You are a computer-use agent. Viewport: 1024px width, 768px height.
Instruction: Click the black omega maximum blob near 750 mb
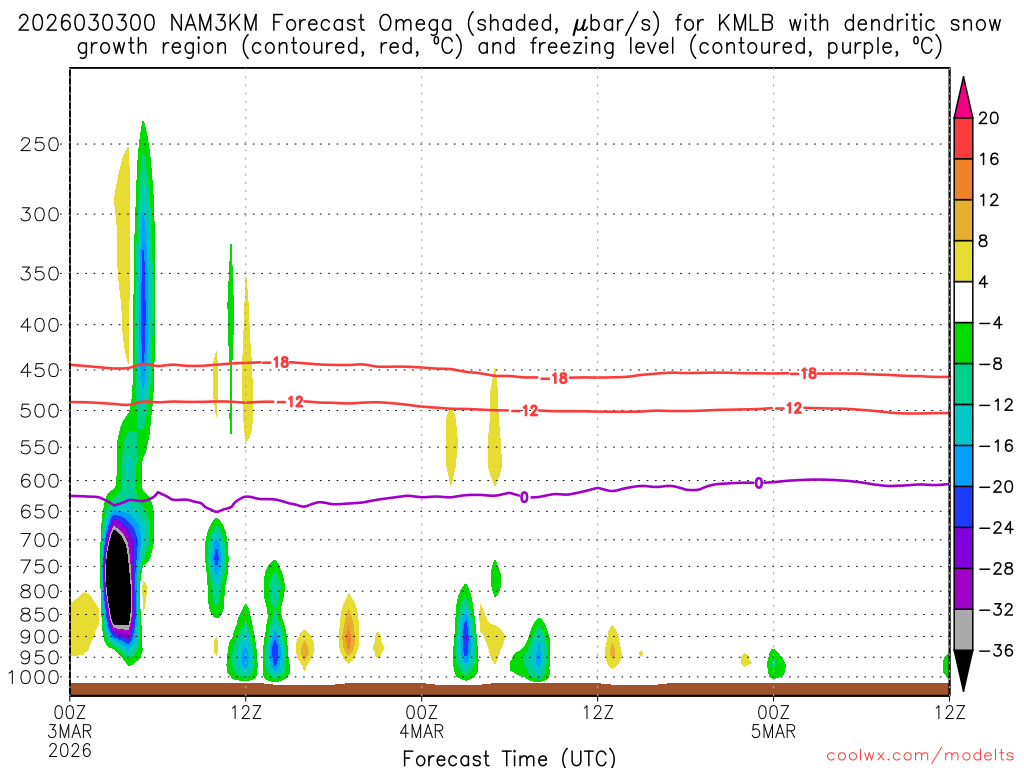coord(120,578)
